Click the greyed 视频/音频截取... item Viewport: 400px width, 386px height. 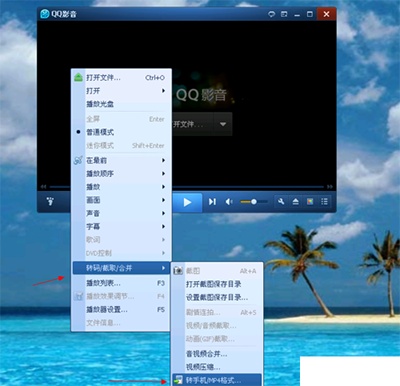[x=217, y=326]
